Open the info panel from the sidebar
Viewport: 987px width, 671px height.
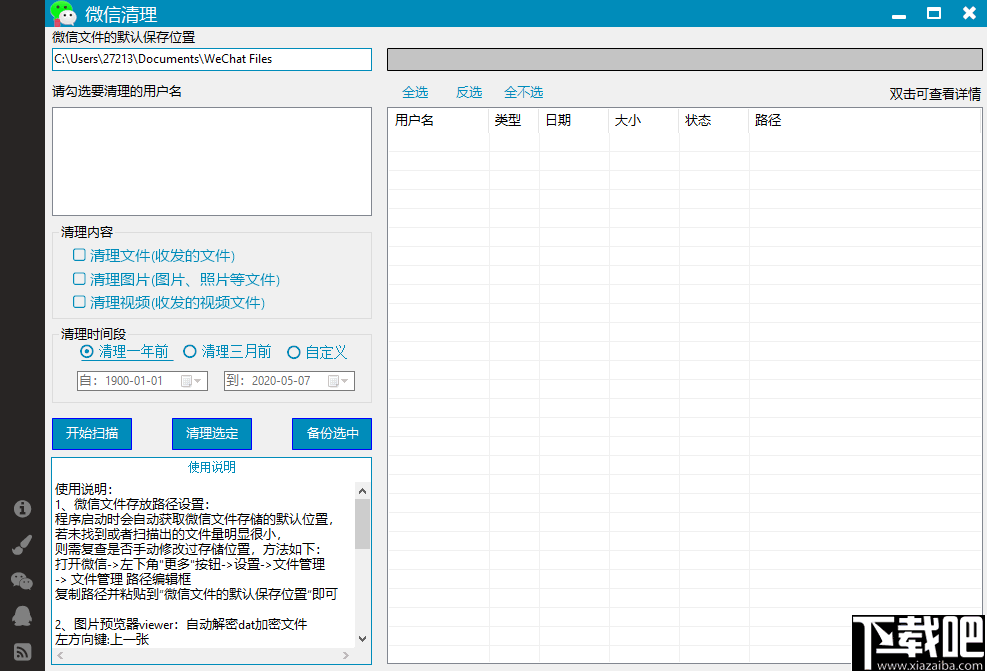click(x=22, y=509)
